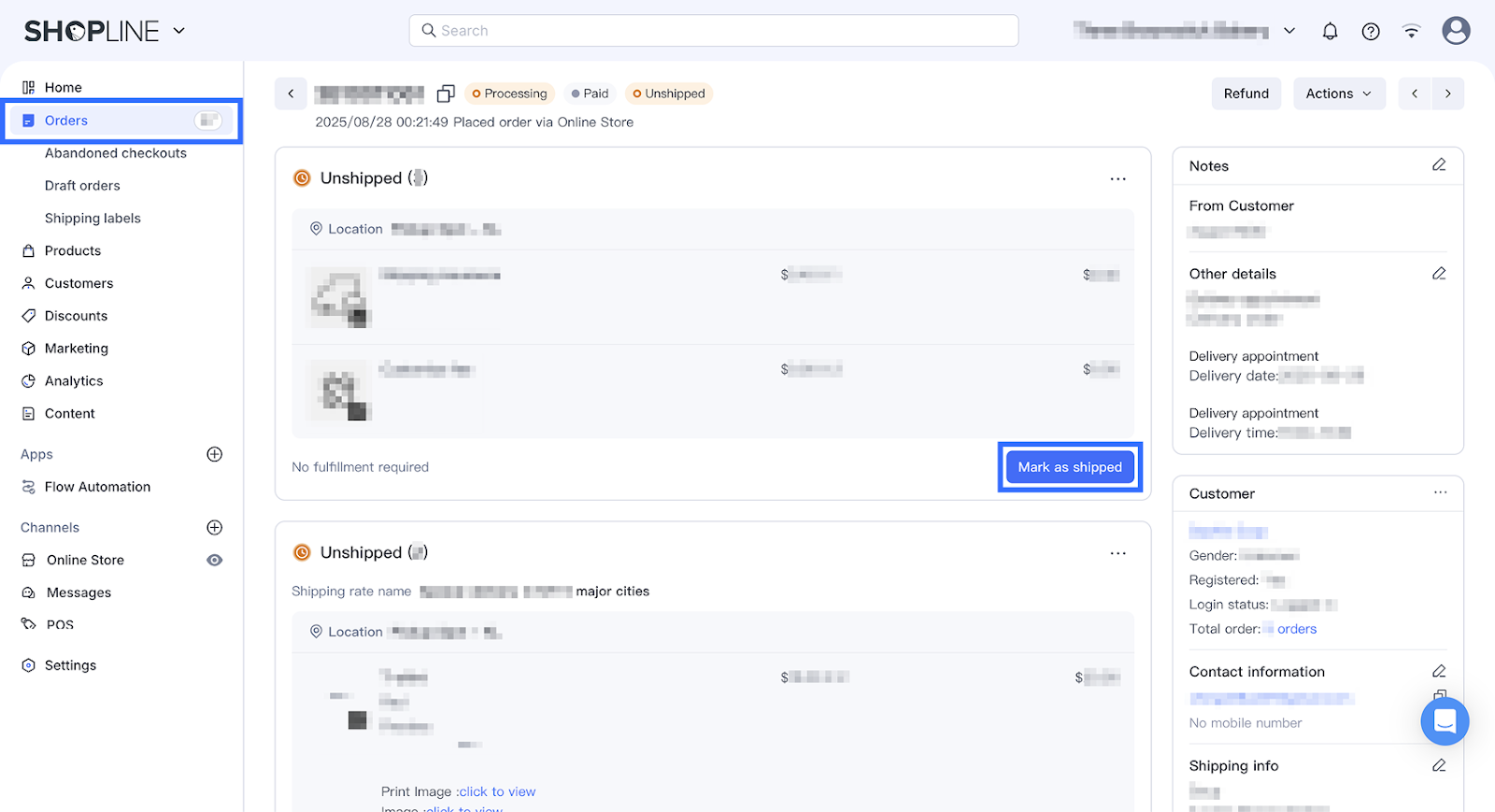Open Abandoned checkouts

coord(116,153)
